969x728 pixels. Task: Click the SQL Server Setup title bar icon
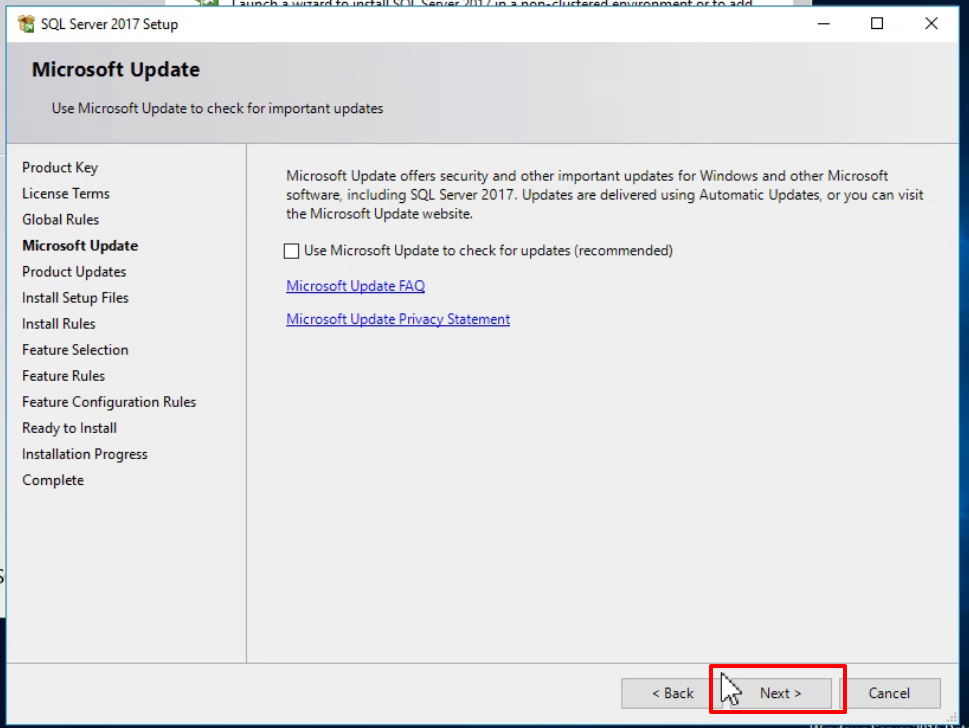(27, 24)
